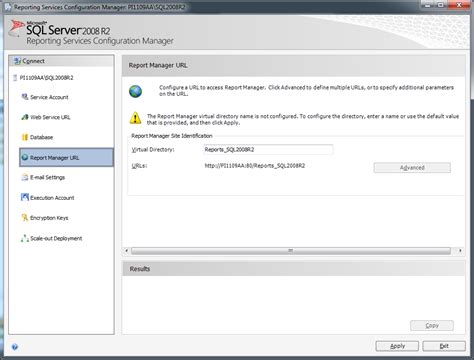
Task: Select the PI1109AA\SQL2008R2 server node
Action: [x=46, y=78]
